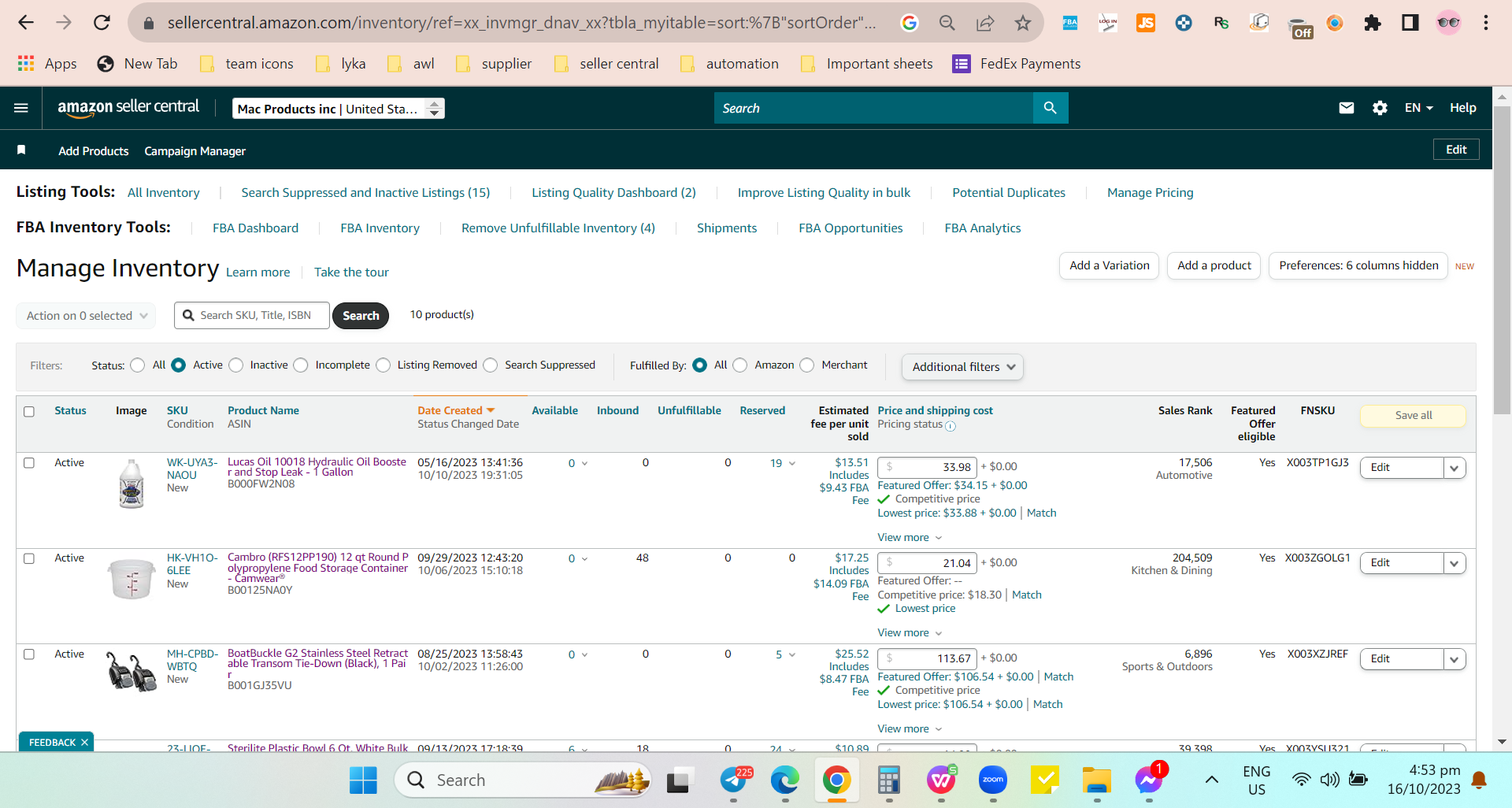Click the Add a product button
Viewport: 1512px width, 808px height.
coord(1214,266)
